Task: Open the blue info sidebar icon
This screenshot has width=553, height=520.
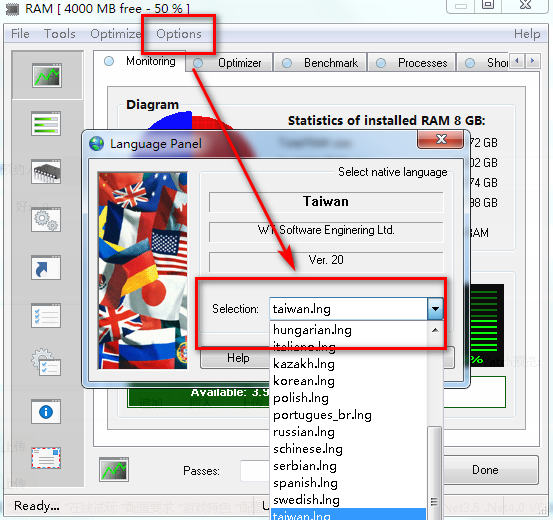Action: coord(46,411)
